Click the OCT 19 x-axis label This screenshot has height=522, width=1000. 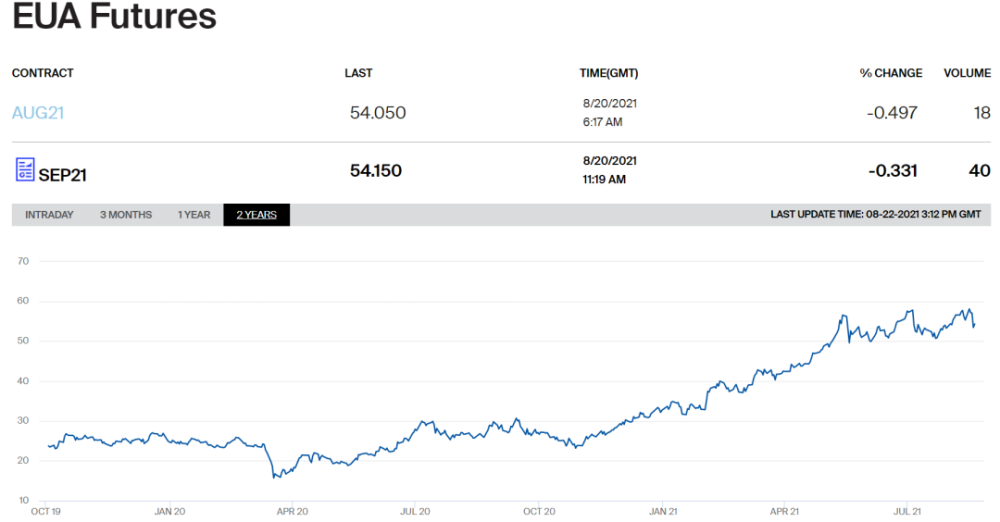[x=46, y=512]
